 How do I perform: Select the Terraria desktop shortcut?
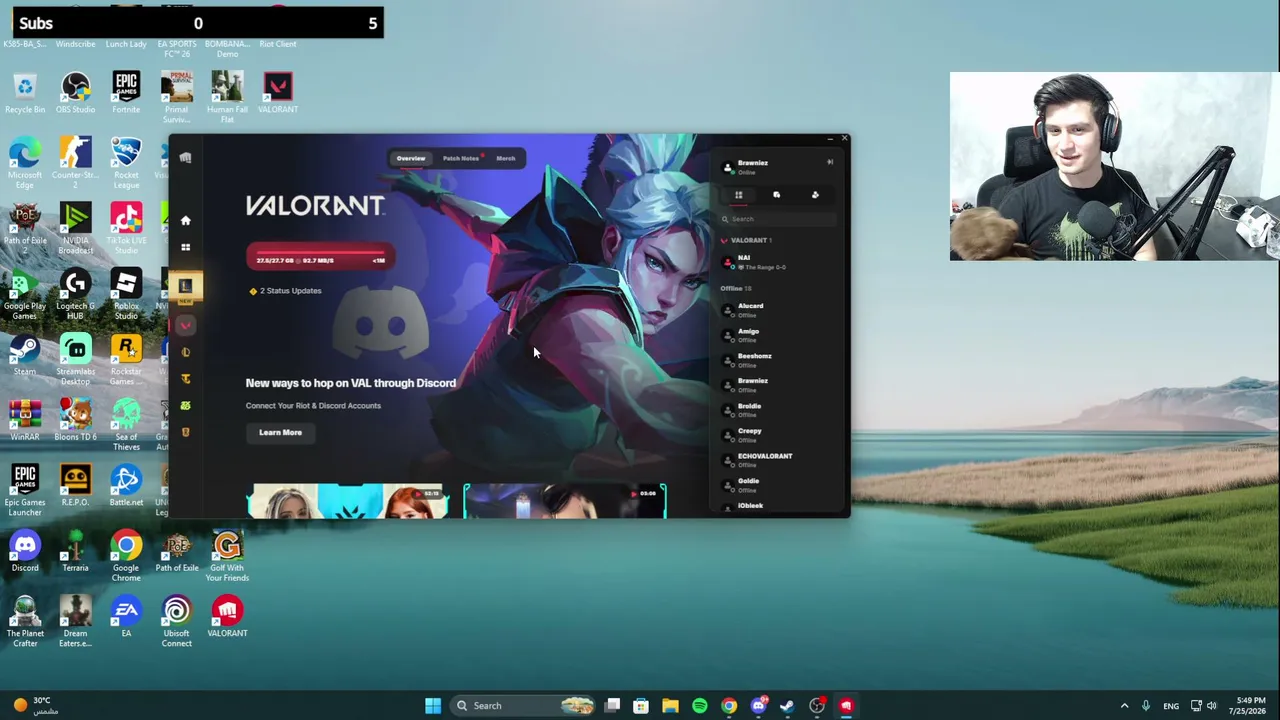(x=75, y=551)
